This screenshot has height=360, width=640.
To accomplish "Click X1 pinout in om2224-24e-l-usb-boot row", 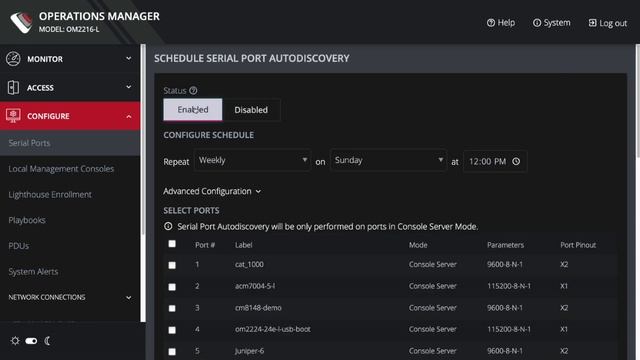I will click(x=564, y=329).
